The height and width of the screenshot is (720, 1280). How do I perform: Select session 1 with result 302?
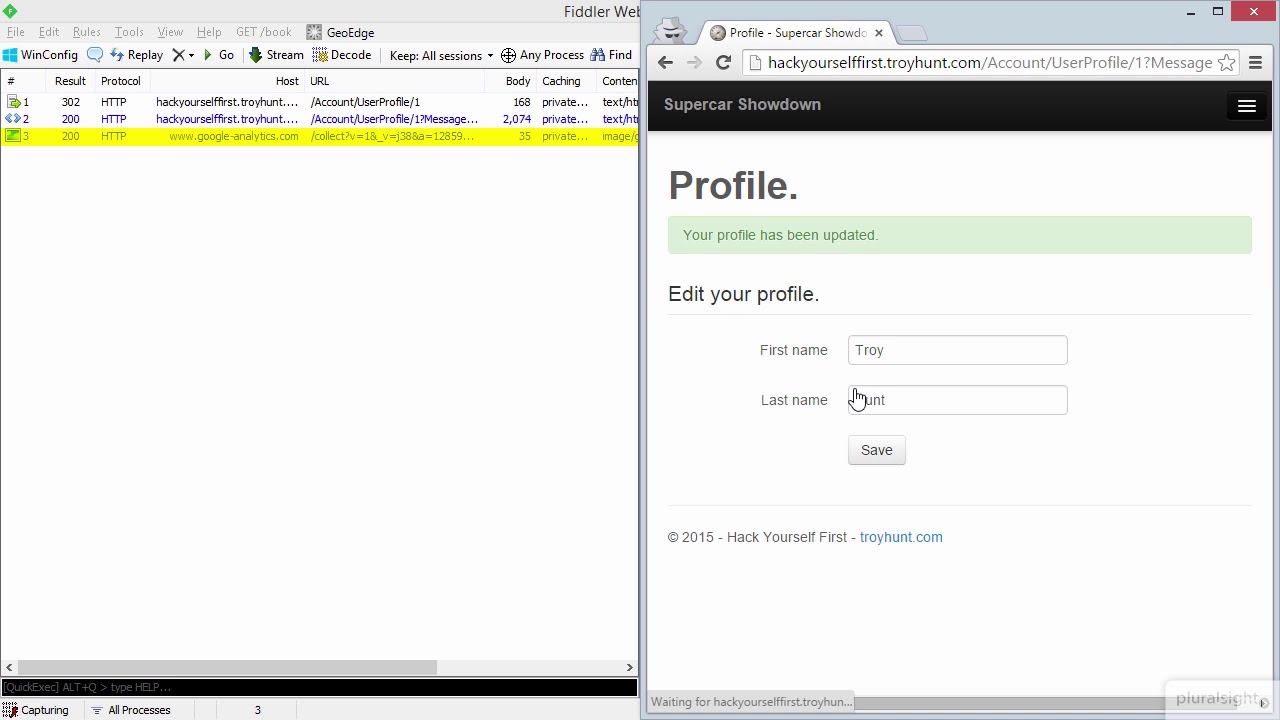[x=320, y=102]
